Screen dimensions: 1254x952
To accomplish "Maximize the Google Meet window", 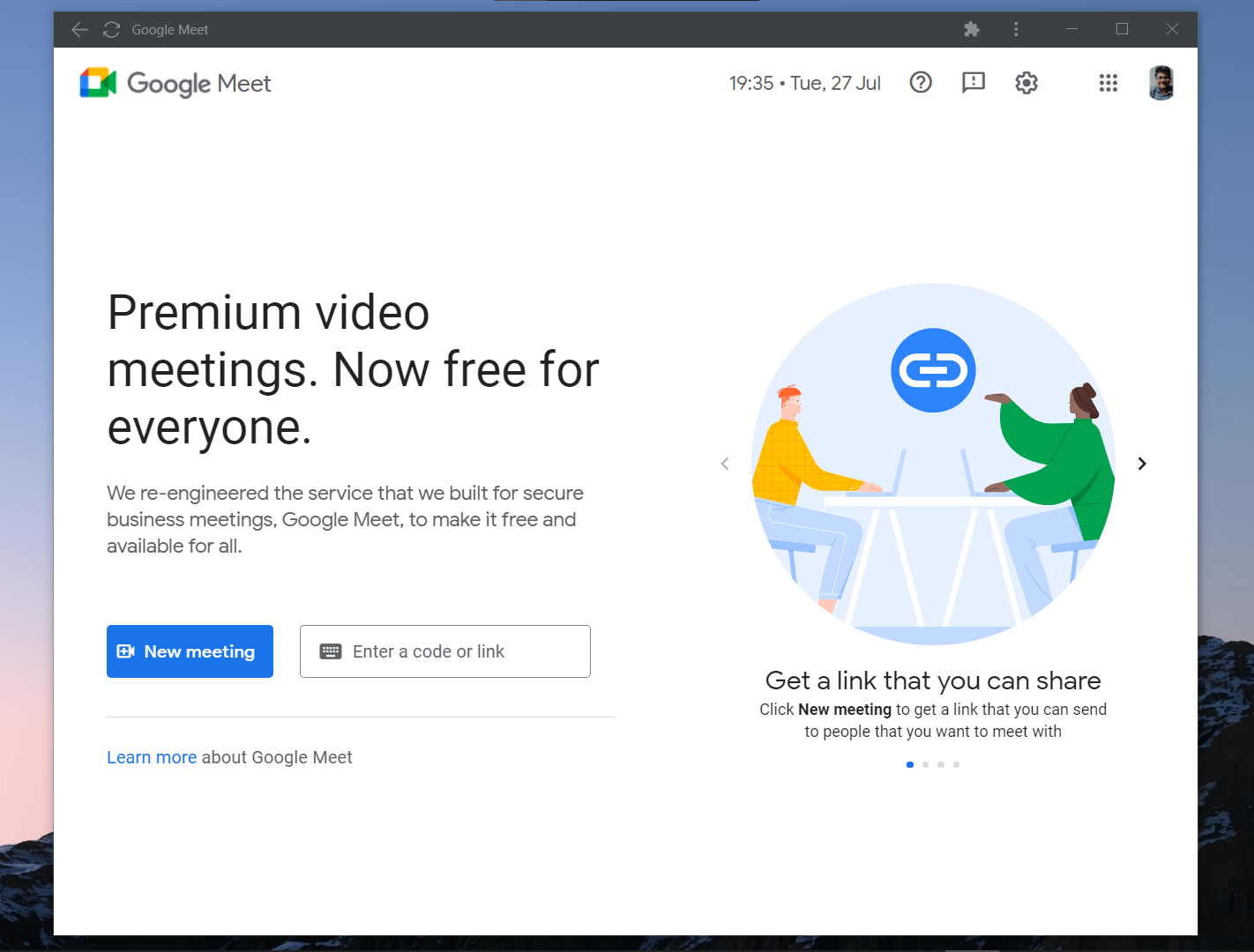I will pos(1122,29).
